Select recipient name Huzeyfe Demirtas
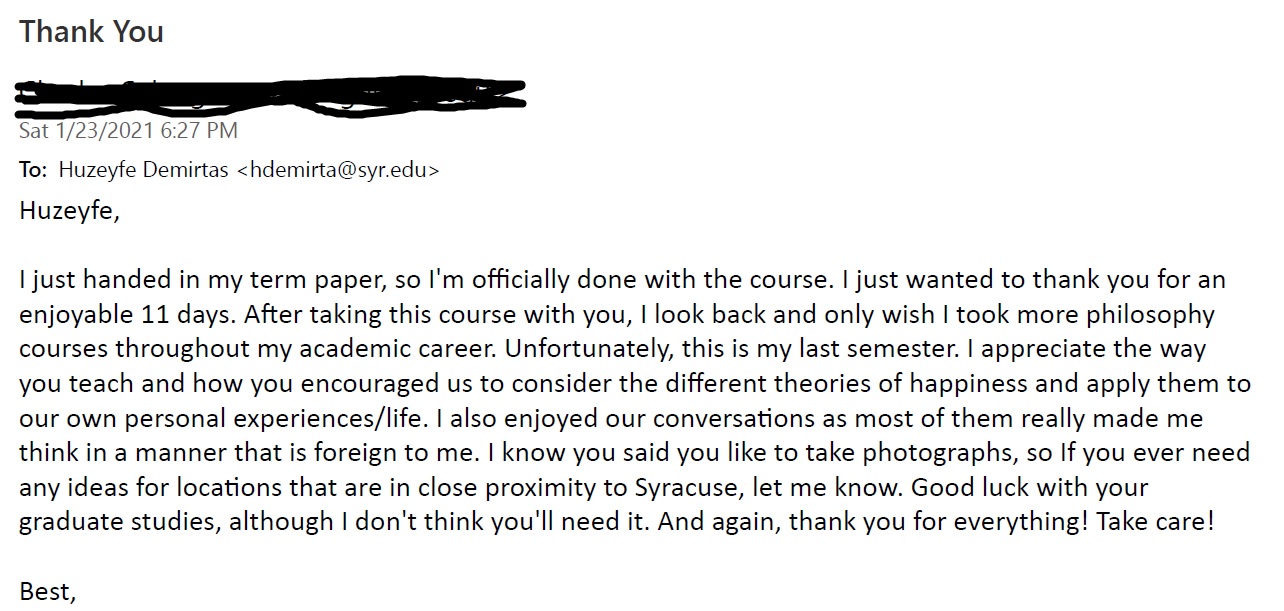The height and width of the screenshot is (611, 1284). point(143,170)
